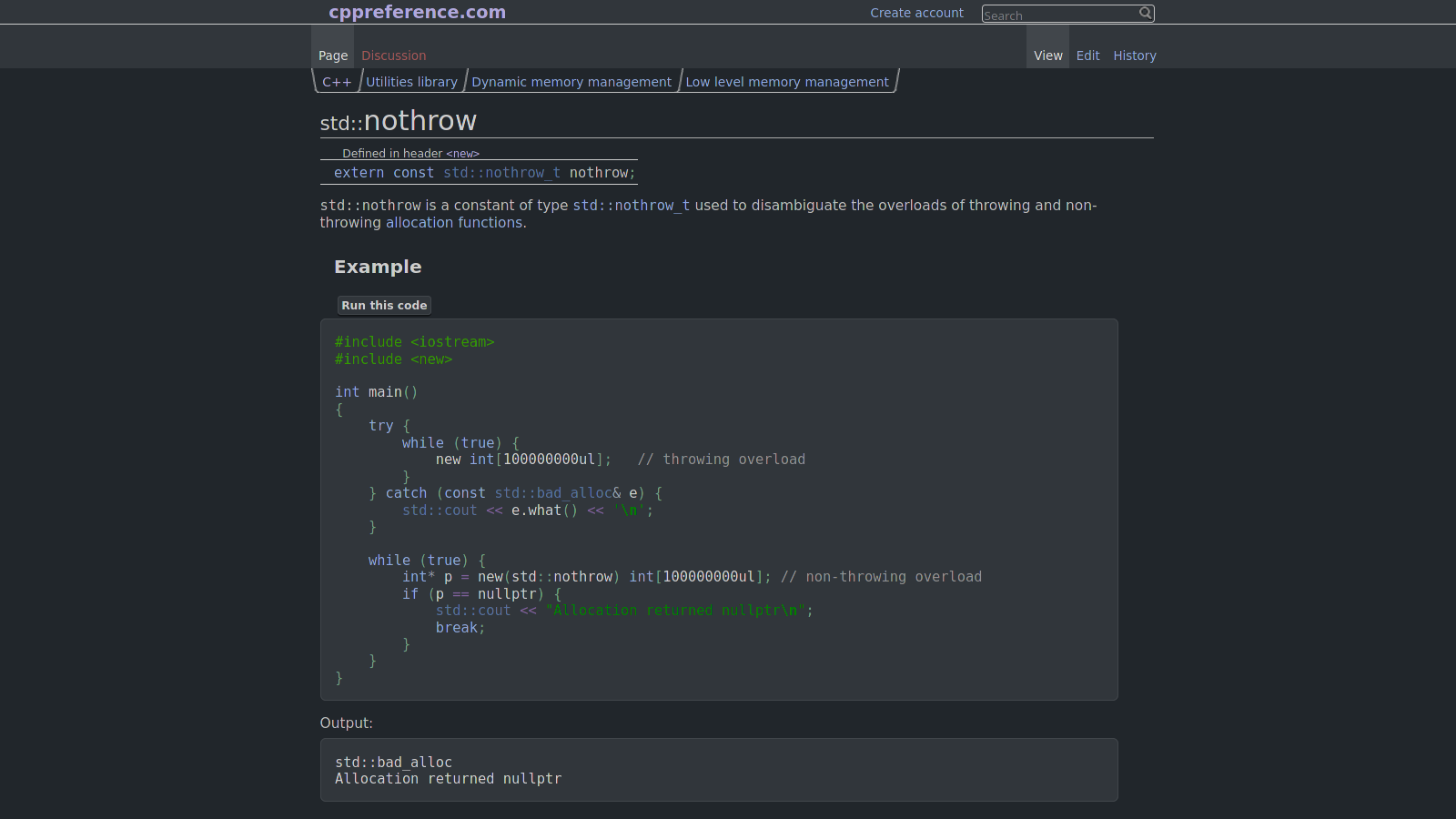The image size is (1456, 819).
Task: Click the cppreference.com logo
Action: [418, 12]
